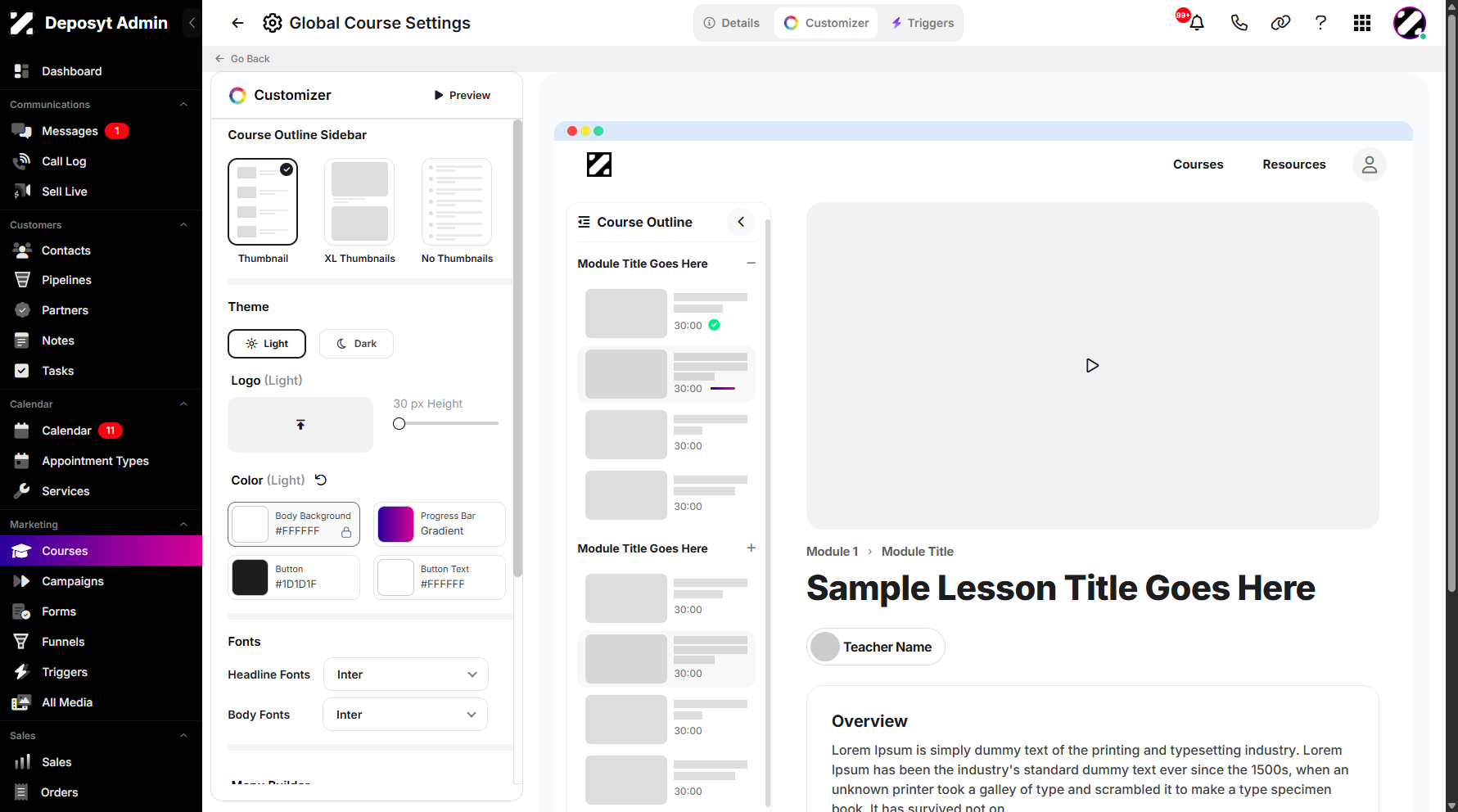The width and height of the screenshot is (1458, 812).
Task: Open the Progress Bar gradient swatch
Action: pos(395,524)
